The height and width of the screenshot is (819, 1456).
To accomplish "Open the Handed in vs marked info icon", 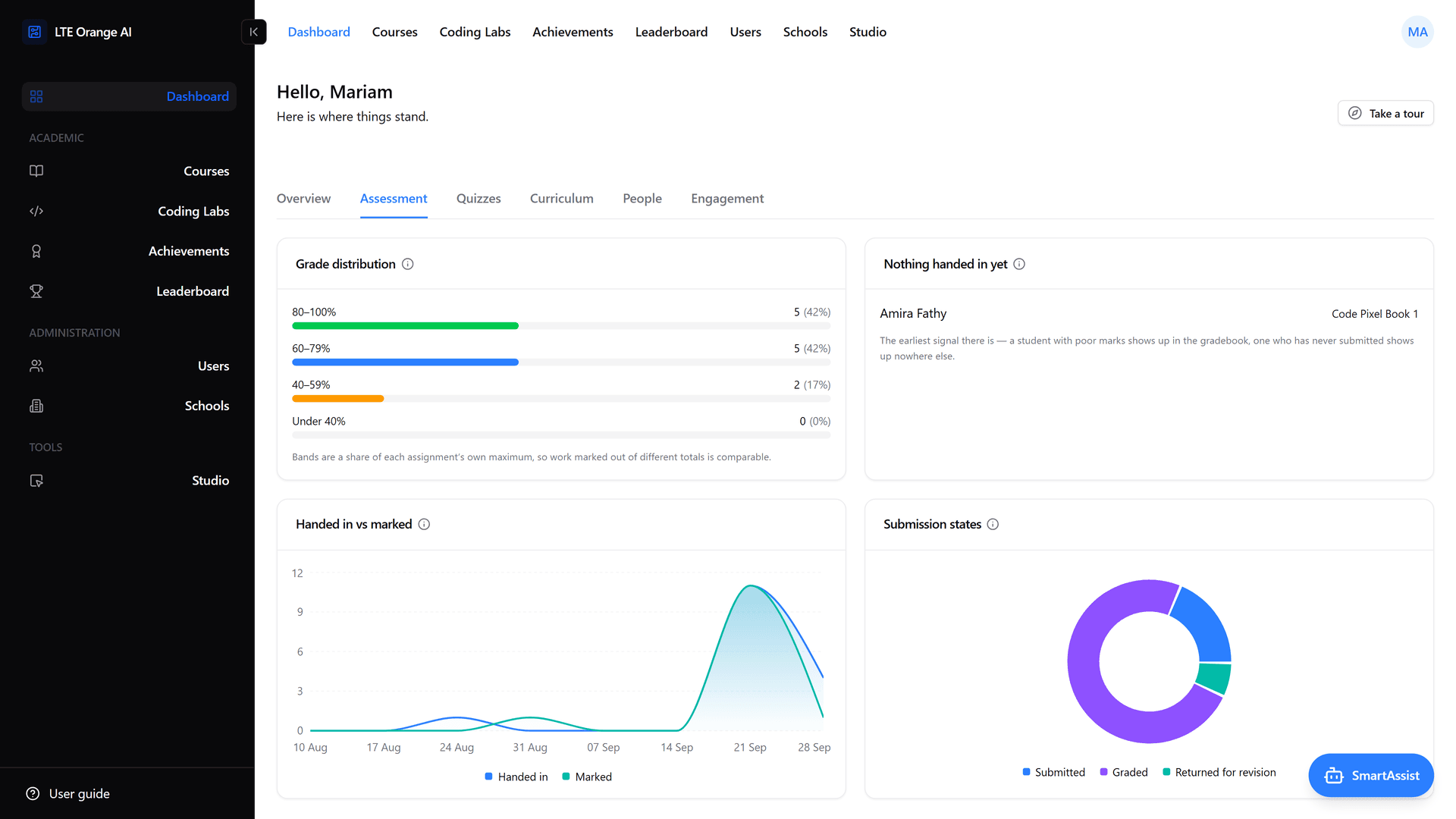I will (x=424, y=524).
